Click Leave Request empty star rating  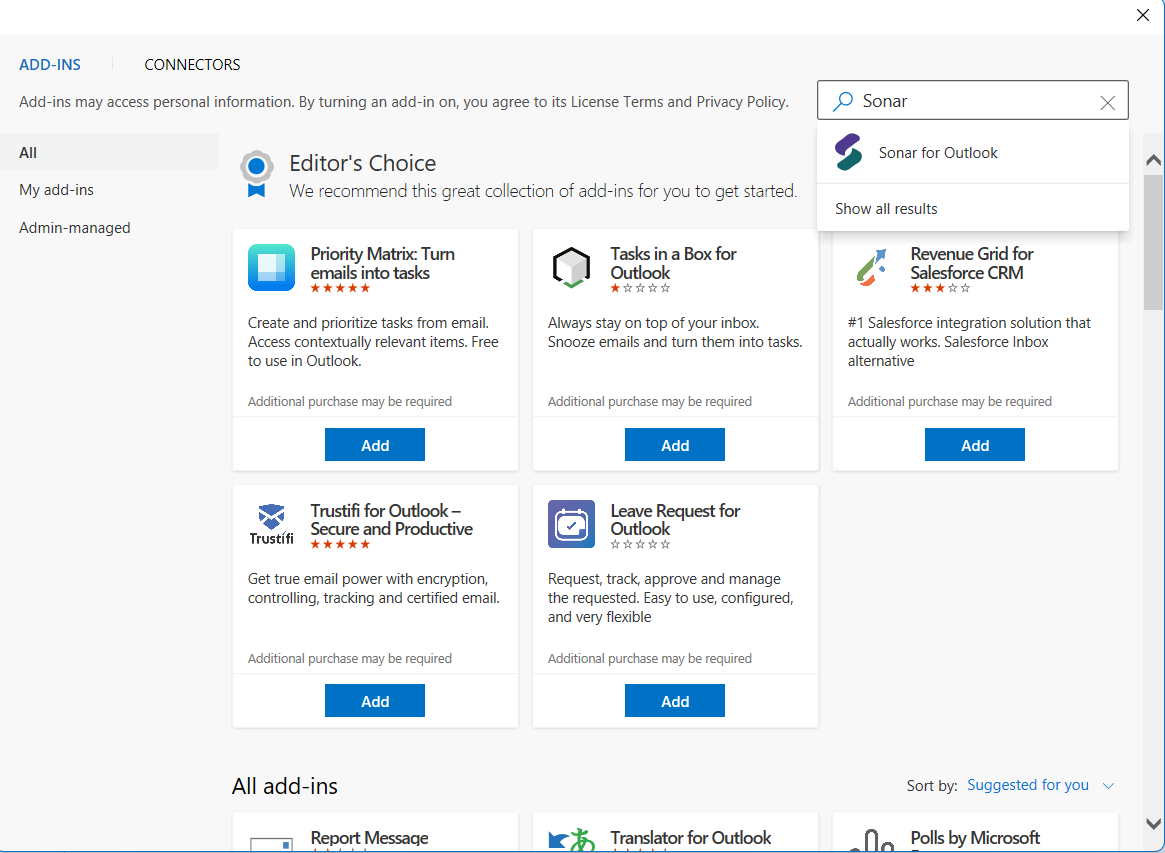pos(640,545)
